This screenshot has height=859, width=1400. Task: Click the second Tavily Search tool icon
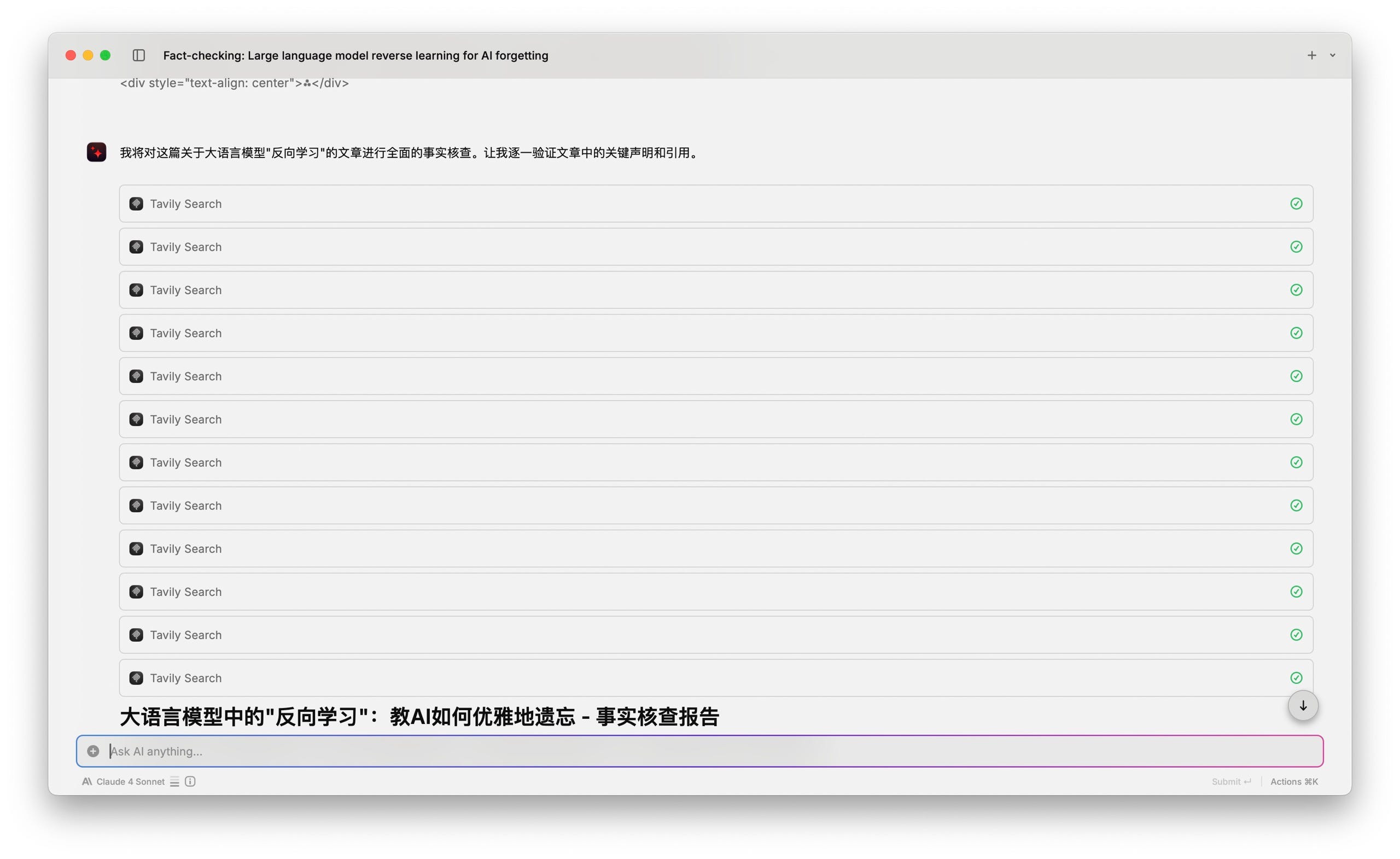(x=136, y=247)
